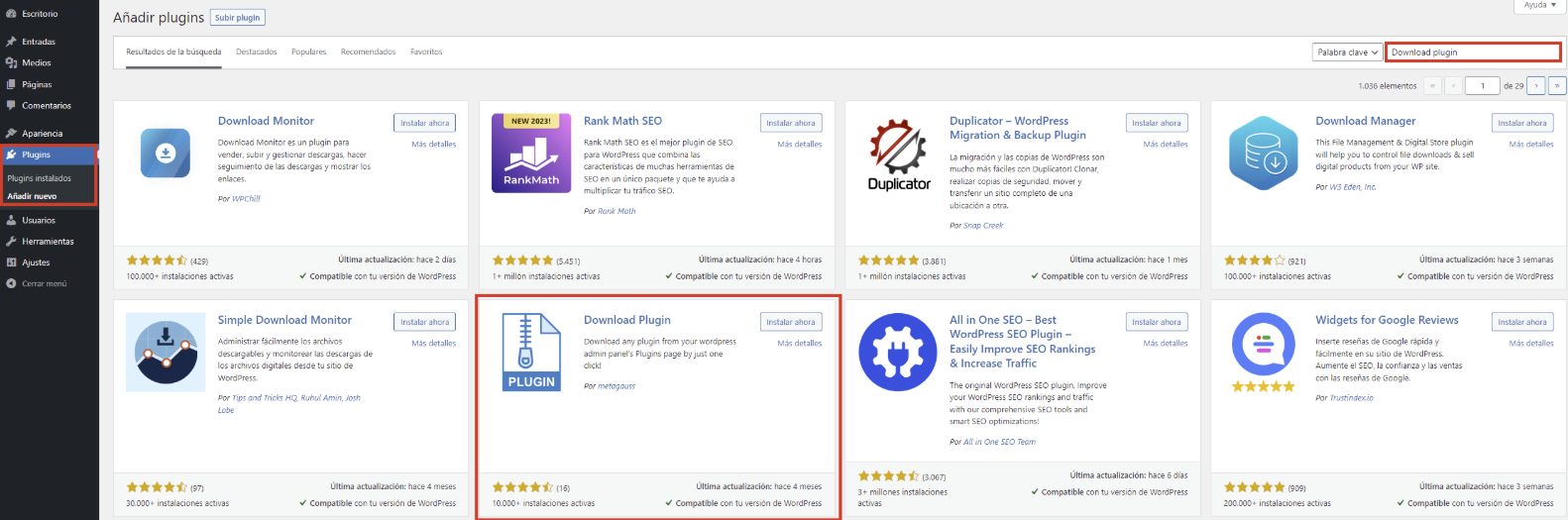
Task: Click the Download Monitor plugin thumbnail
Action: 166,153
